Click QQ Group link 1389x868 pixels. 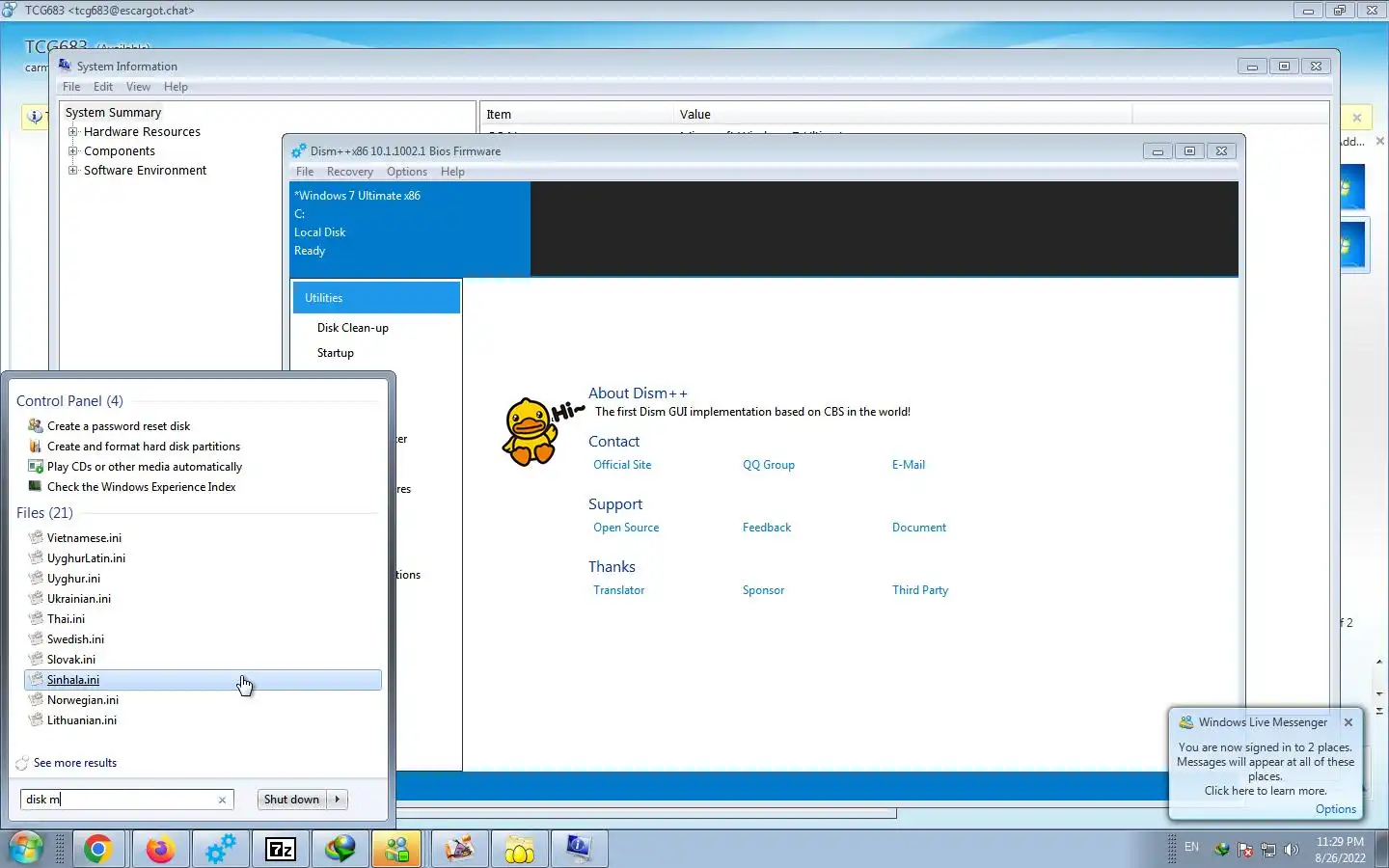click(769, 465)
